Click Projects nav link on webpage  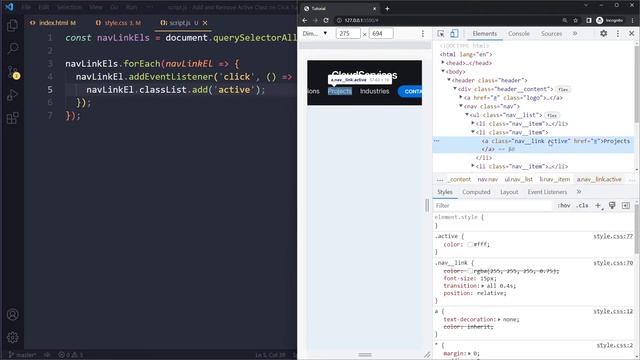coord(340,91)
